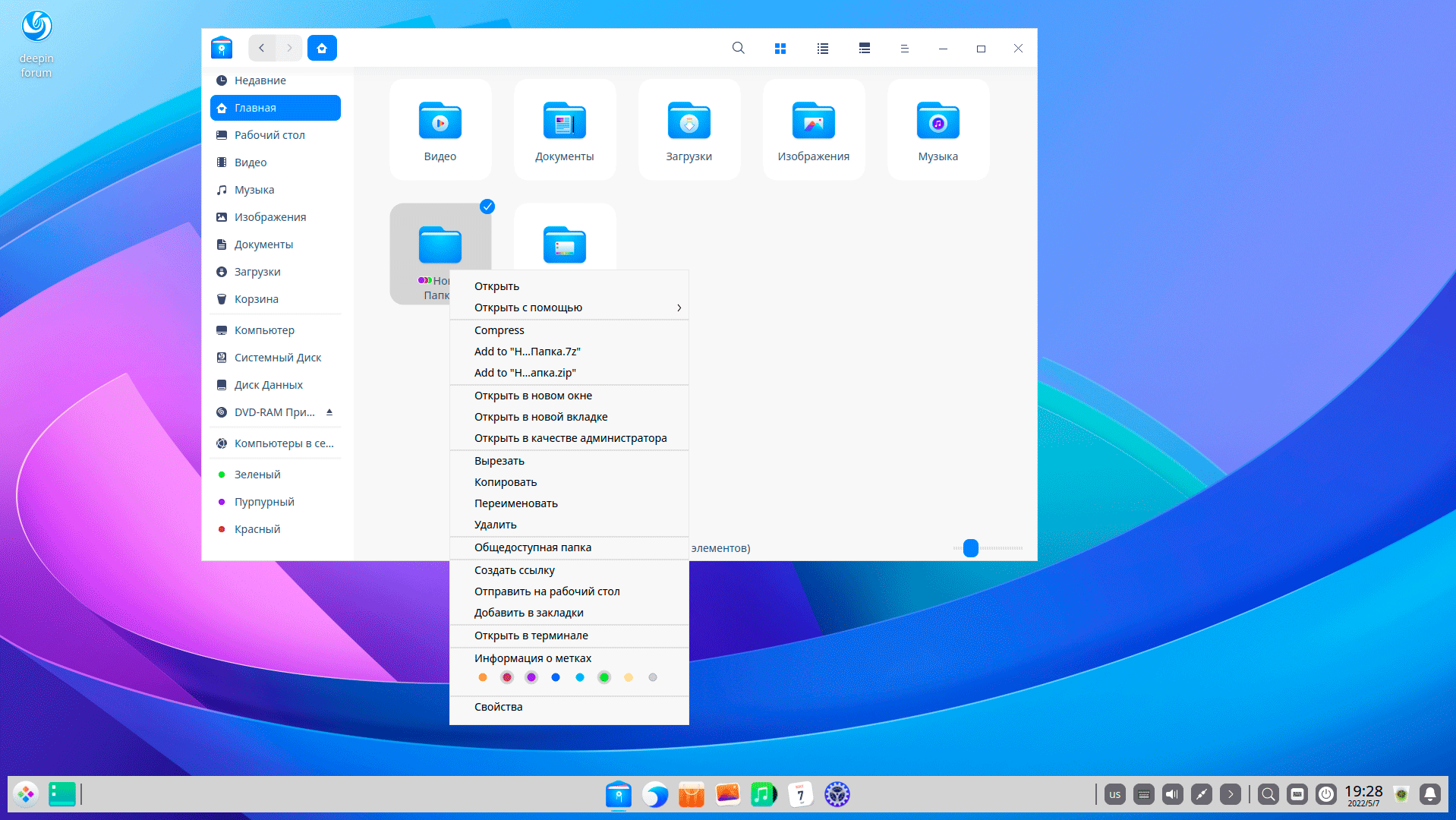
Task: Select Переименовать from the context menu
Action: coord(516,503)
